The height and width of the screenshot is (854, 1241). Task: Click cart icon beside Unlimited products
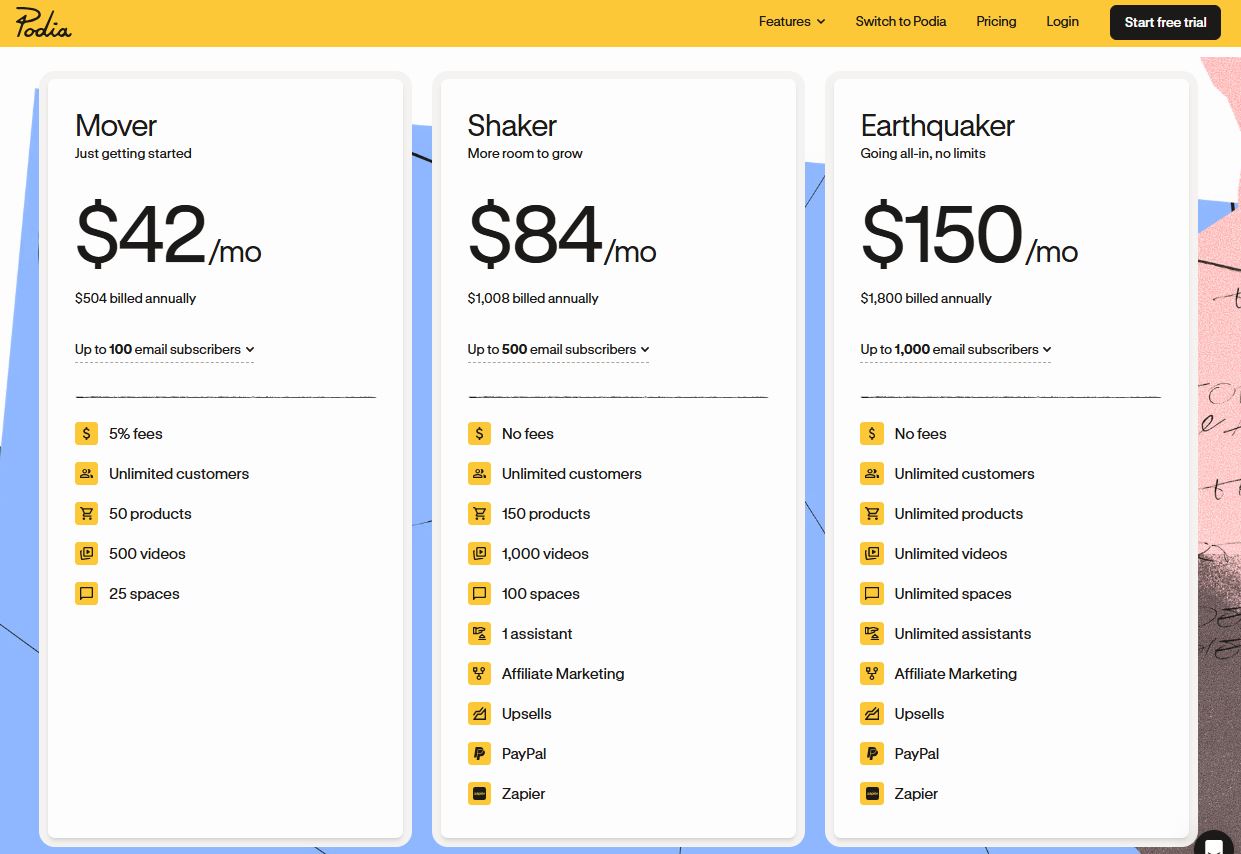(872, 514)
